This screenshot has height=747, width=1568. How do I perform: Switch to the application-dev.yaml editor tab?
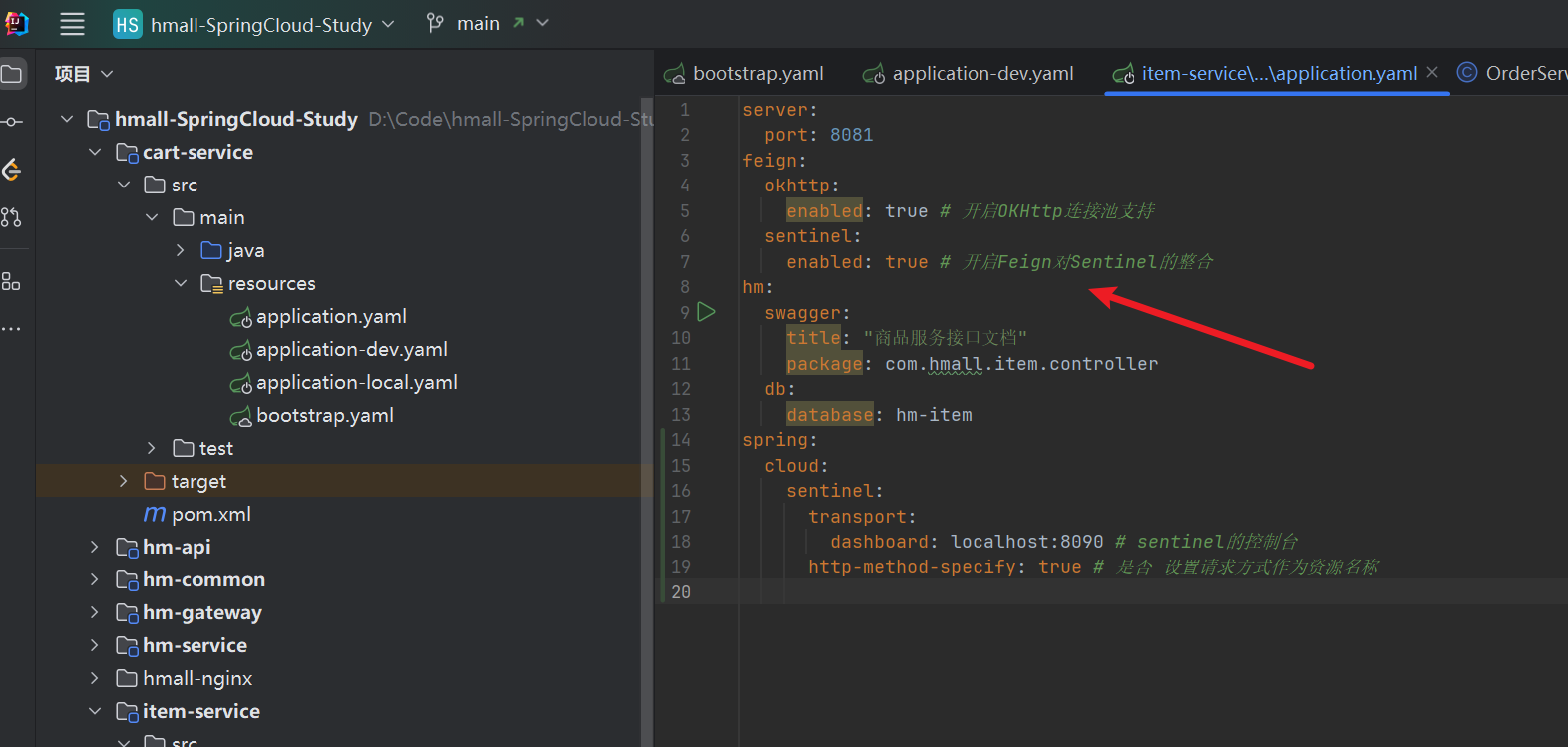click(981, 74)
